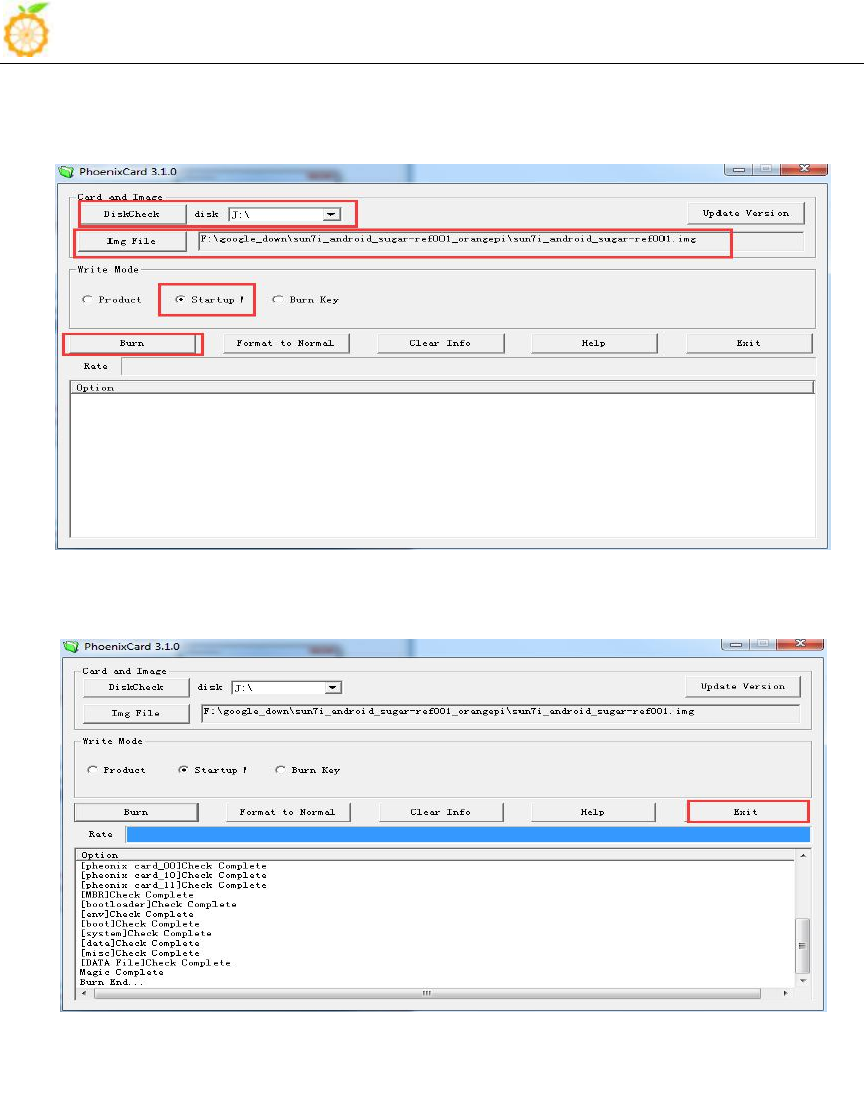Click Format to Normal in the upper window
The height and width of the screenshot is (1100, 864).
(285, 343)
